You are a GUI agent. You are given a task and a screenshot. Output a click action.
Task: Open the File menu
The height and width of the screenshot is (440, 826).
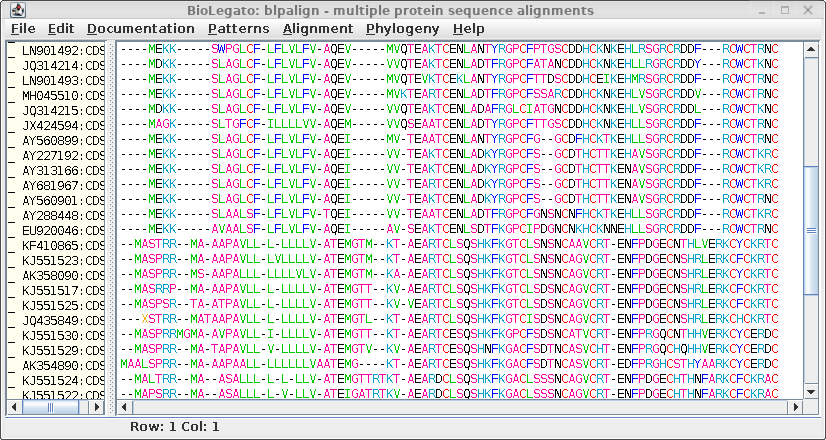[x=22, y=29]
